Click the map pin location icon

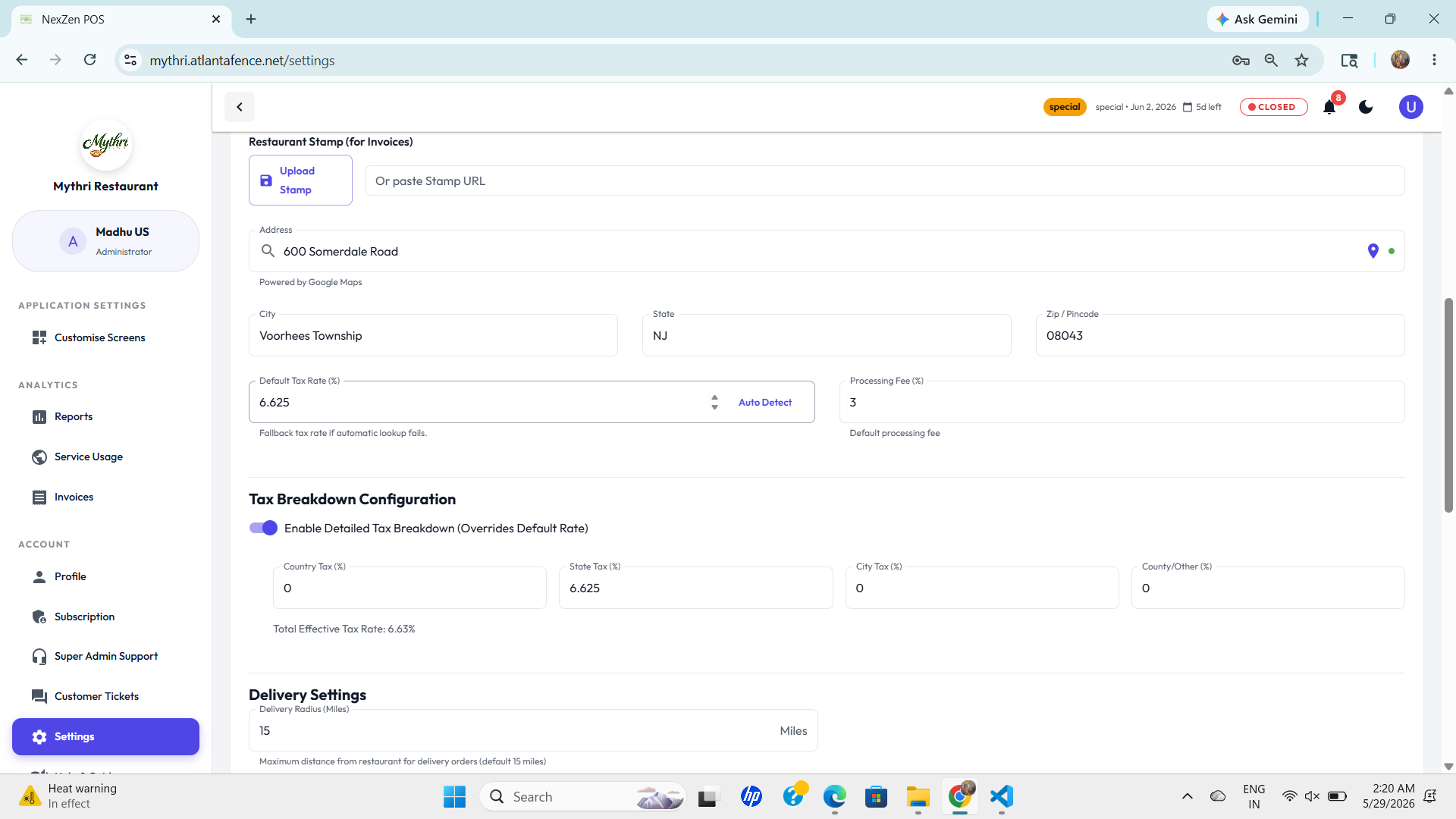coord(1373,251)
